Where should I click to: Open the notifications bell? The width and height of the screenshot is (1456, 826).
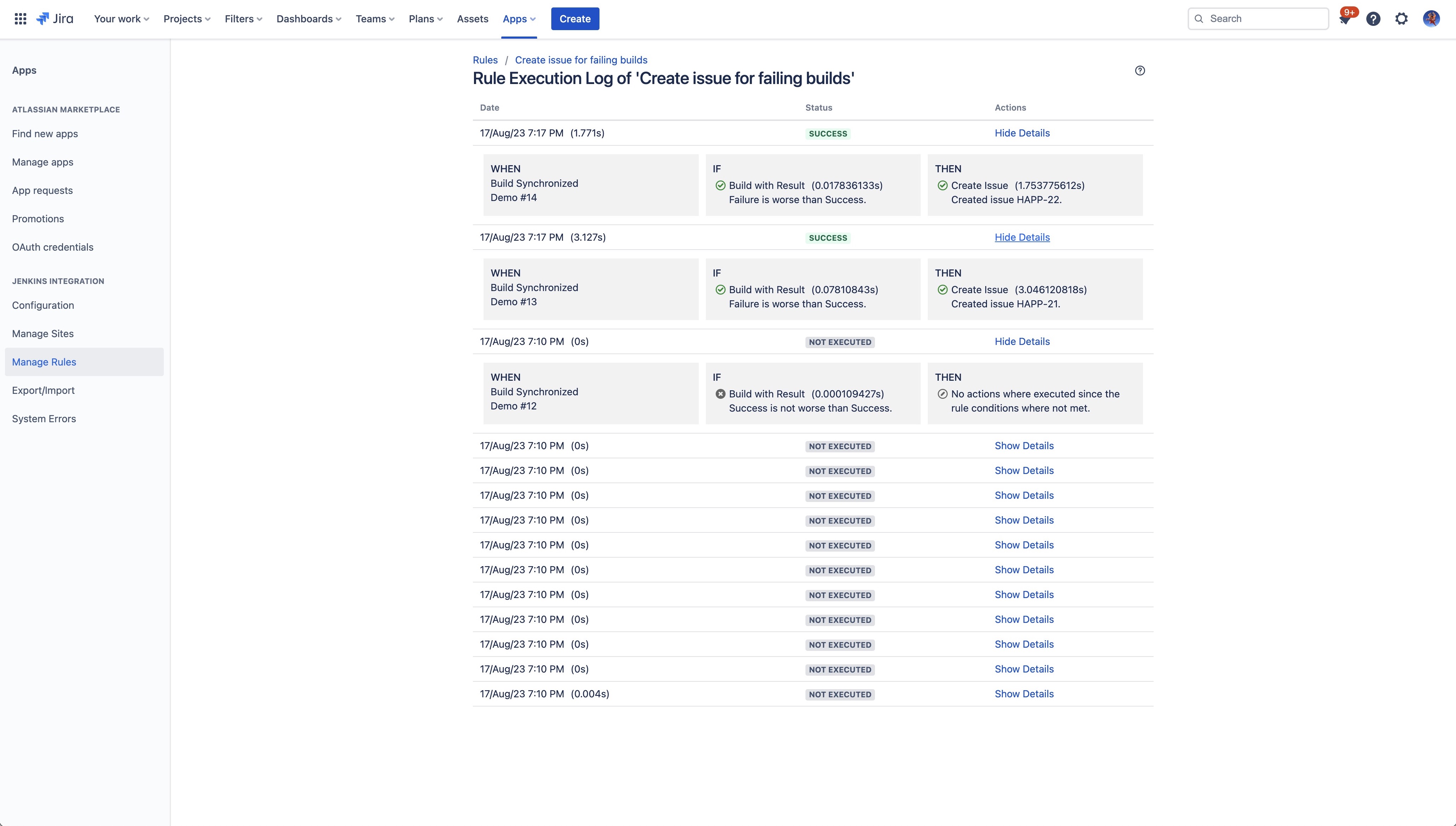[x=1345, y=18]
